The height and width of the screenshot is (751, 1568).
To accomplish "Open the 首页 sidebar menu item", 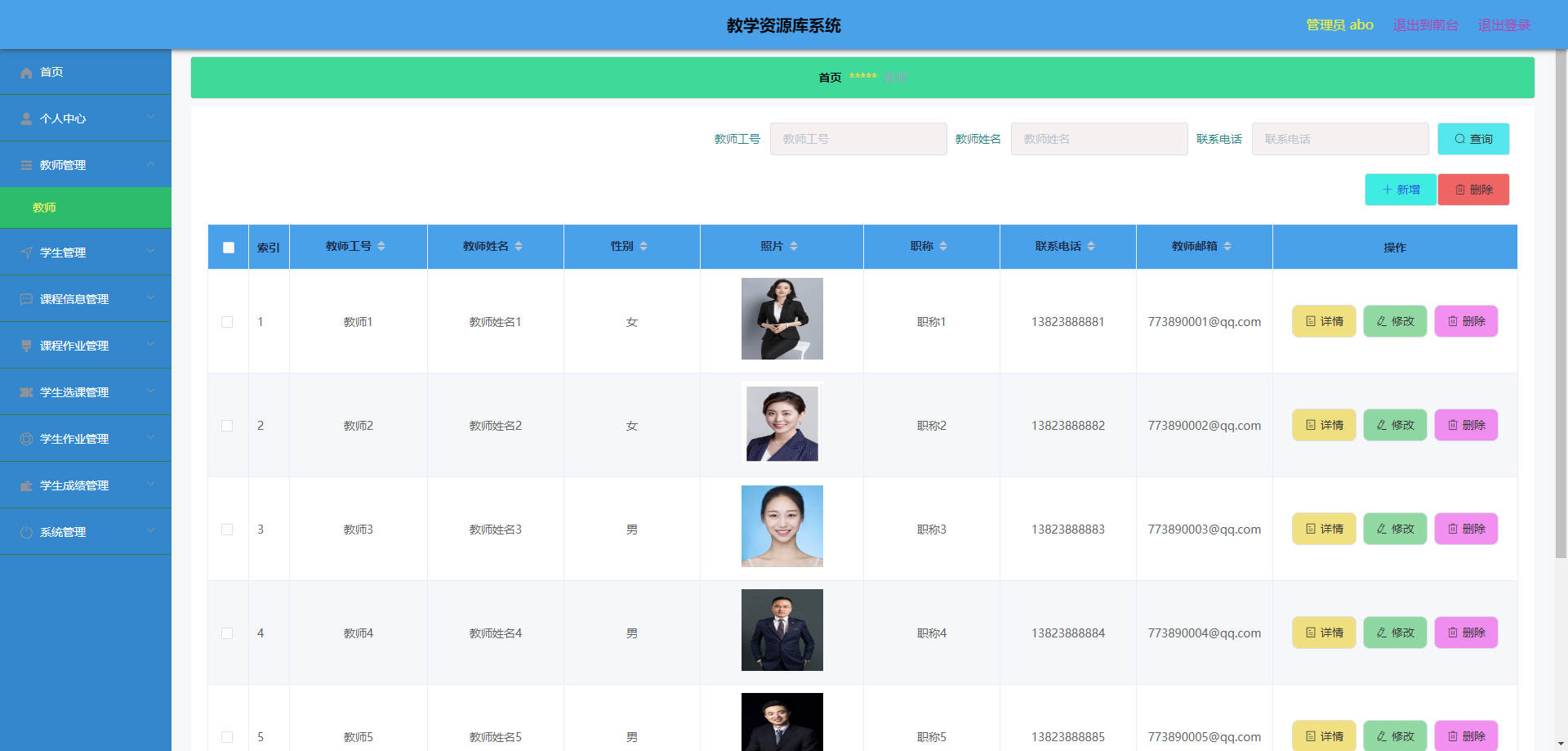I will pyautogui.click(x=86, y=72).
